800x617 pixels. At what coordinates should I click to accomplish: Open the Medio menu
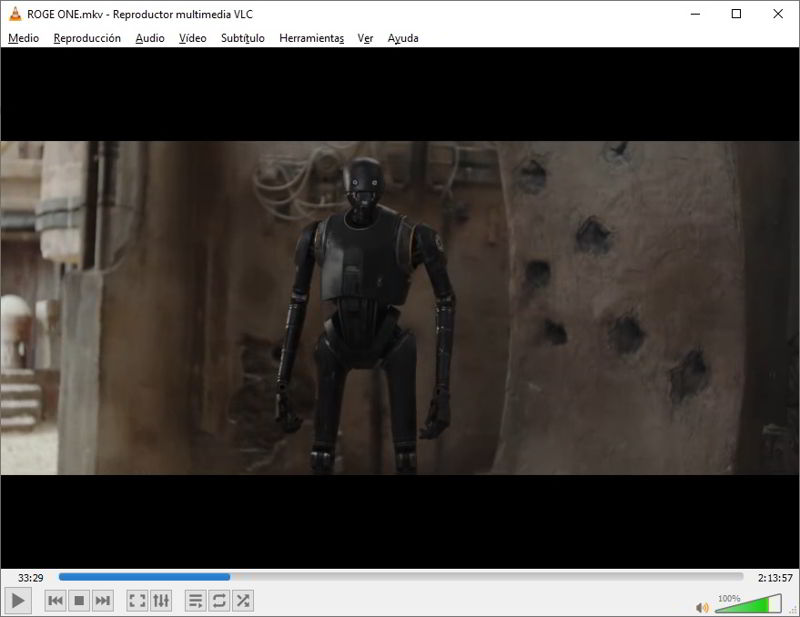(23, 38)
